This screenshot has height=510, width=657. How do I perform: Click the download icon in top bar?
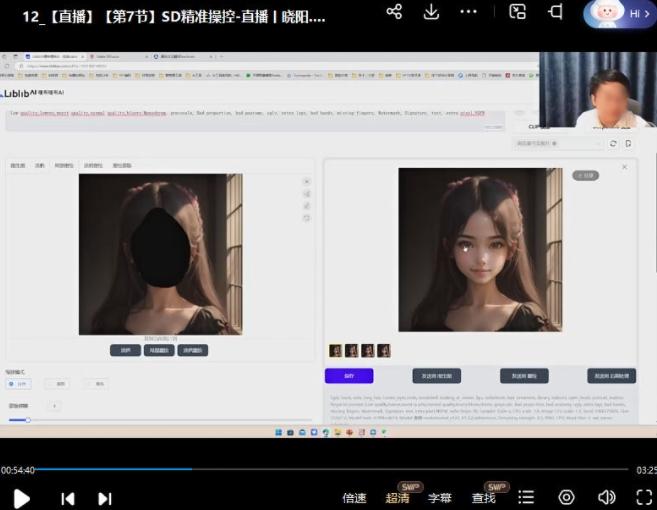[x=431, y=12]
